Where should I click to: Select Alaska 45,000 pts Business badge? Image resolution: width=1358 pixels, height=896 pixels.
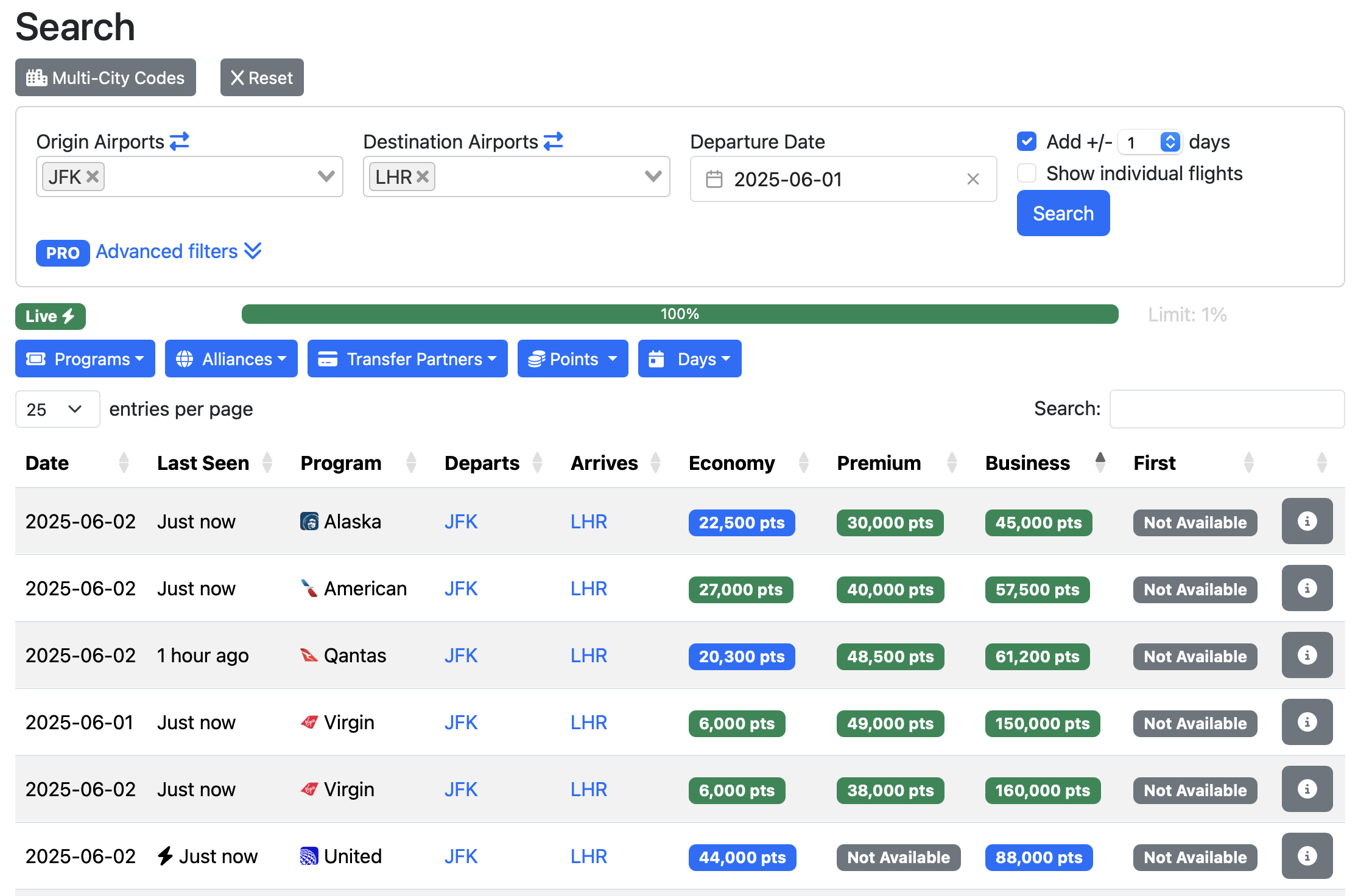[x=1038, y=523]
